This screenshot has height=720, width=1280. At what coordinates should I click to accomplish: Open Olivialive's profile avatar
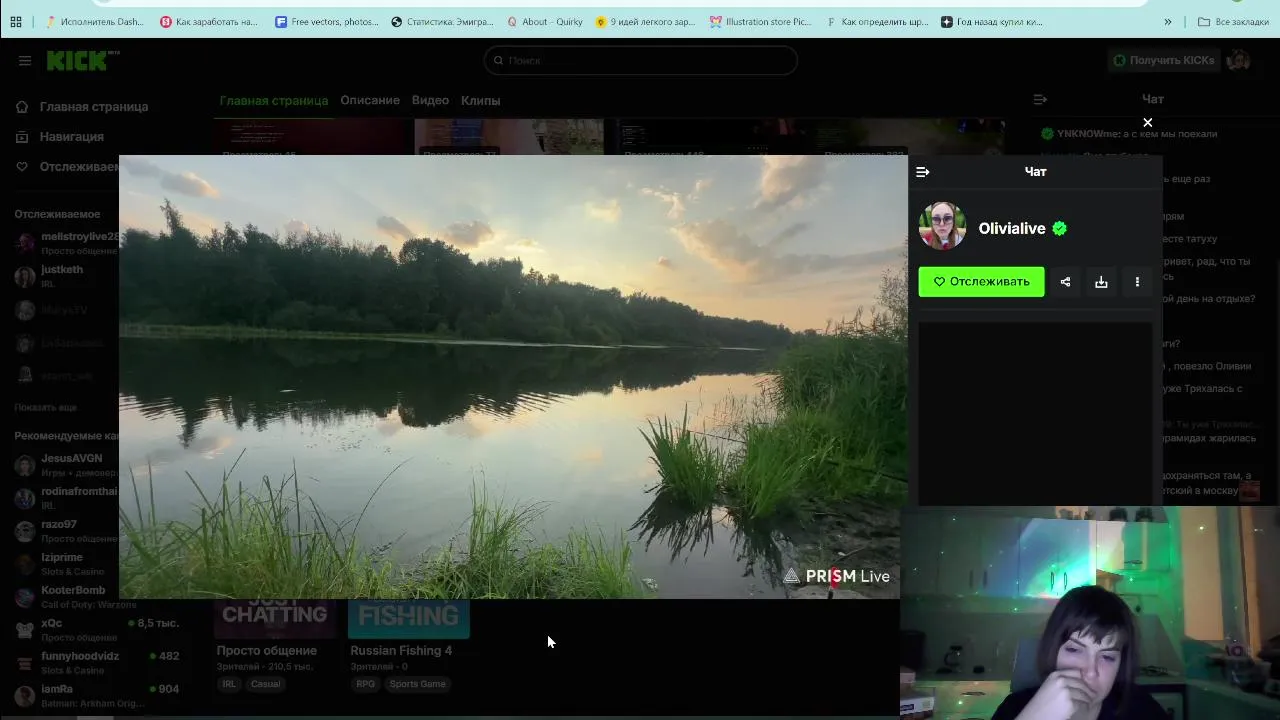coord(942,227)
